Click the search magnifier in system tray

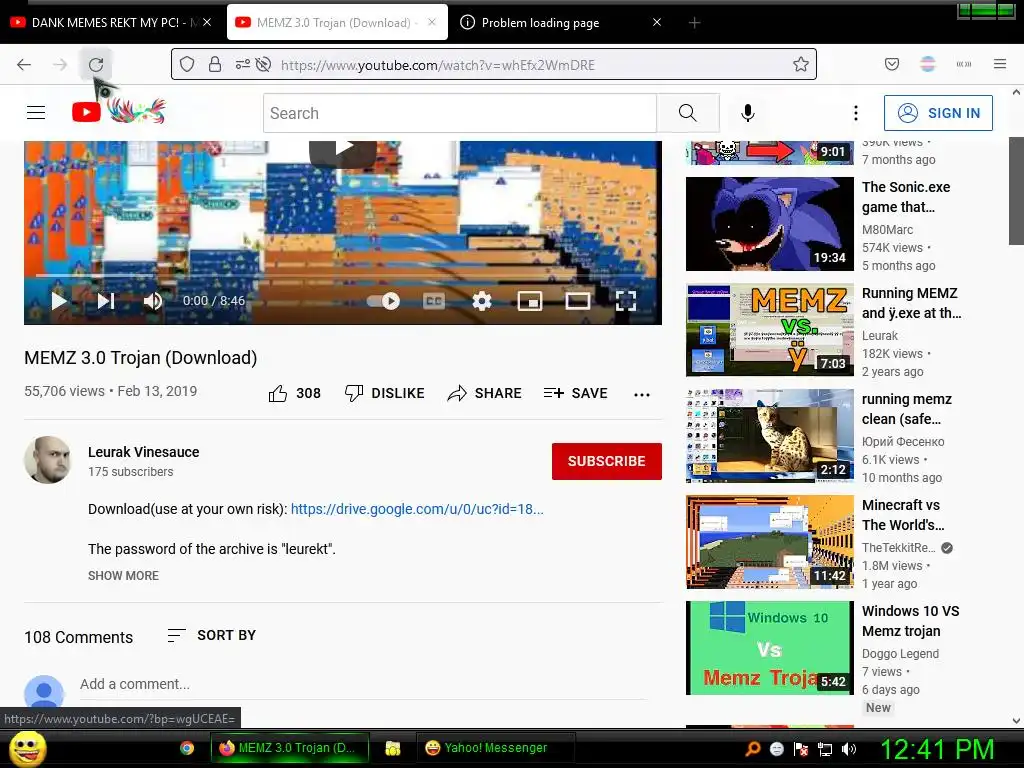click(753, 749)
